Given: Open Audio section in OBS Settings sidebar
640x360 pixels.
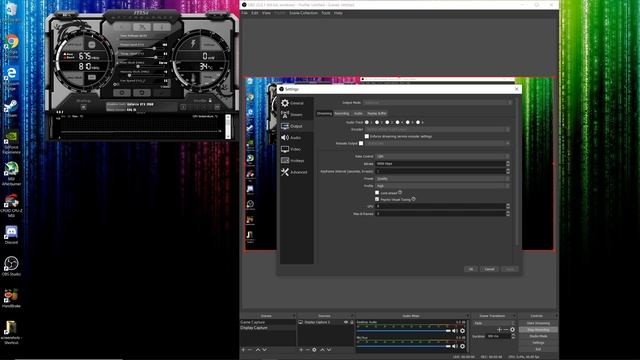Looking at the screenshot, I should click(x=297, y=138).
